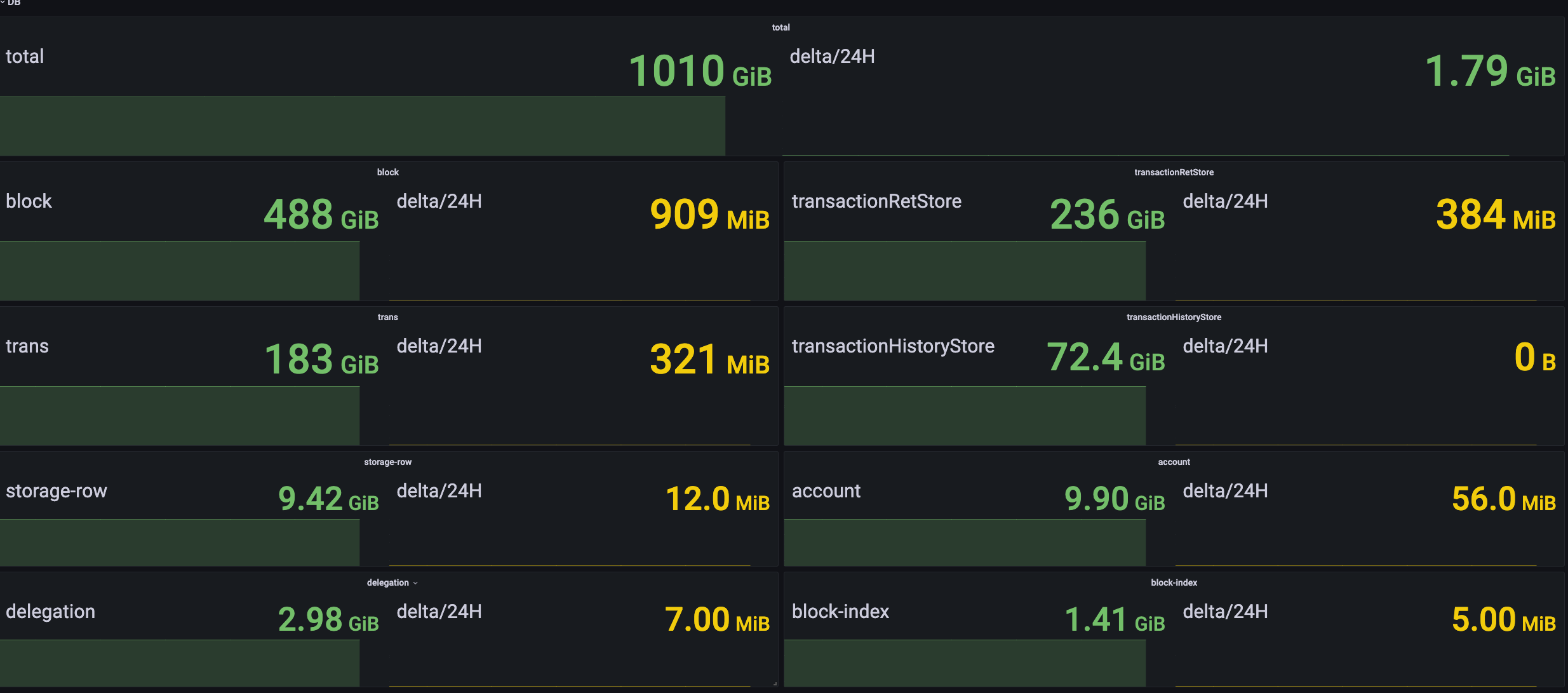Open the block-index panel title menu
Screen dimensions: 1568x693
pyautogui.click(x=1174, y=582)
